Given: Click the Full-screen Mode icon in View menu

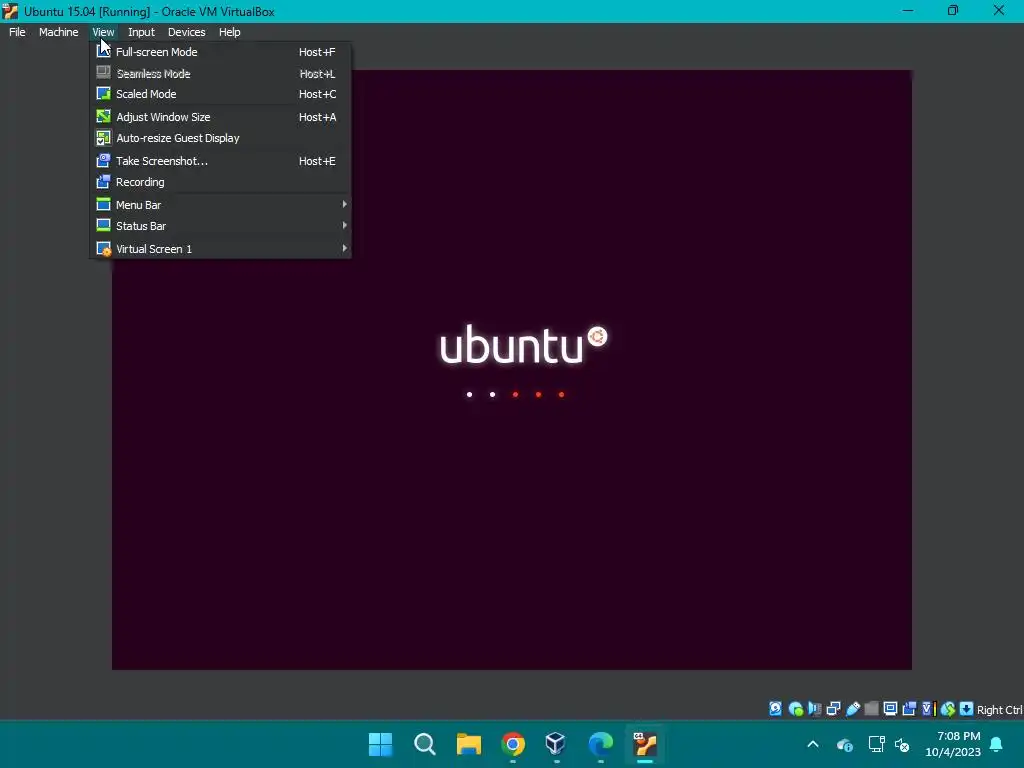Looking at the screenshot, I should [103, 52].
